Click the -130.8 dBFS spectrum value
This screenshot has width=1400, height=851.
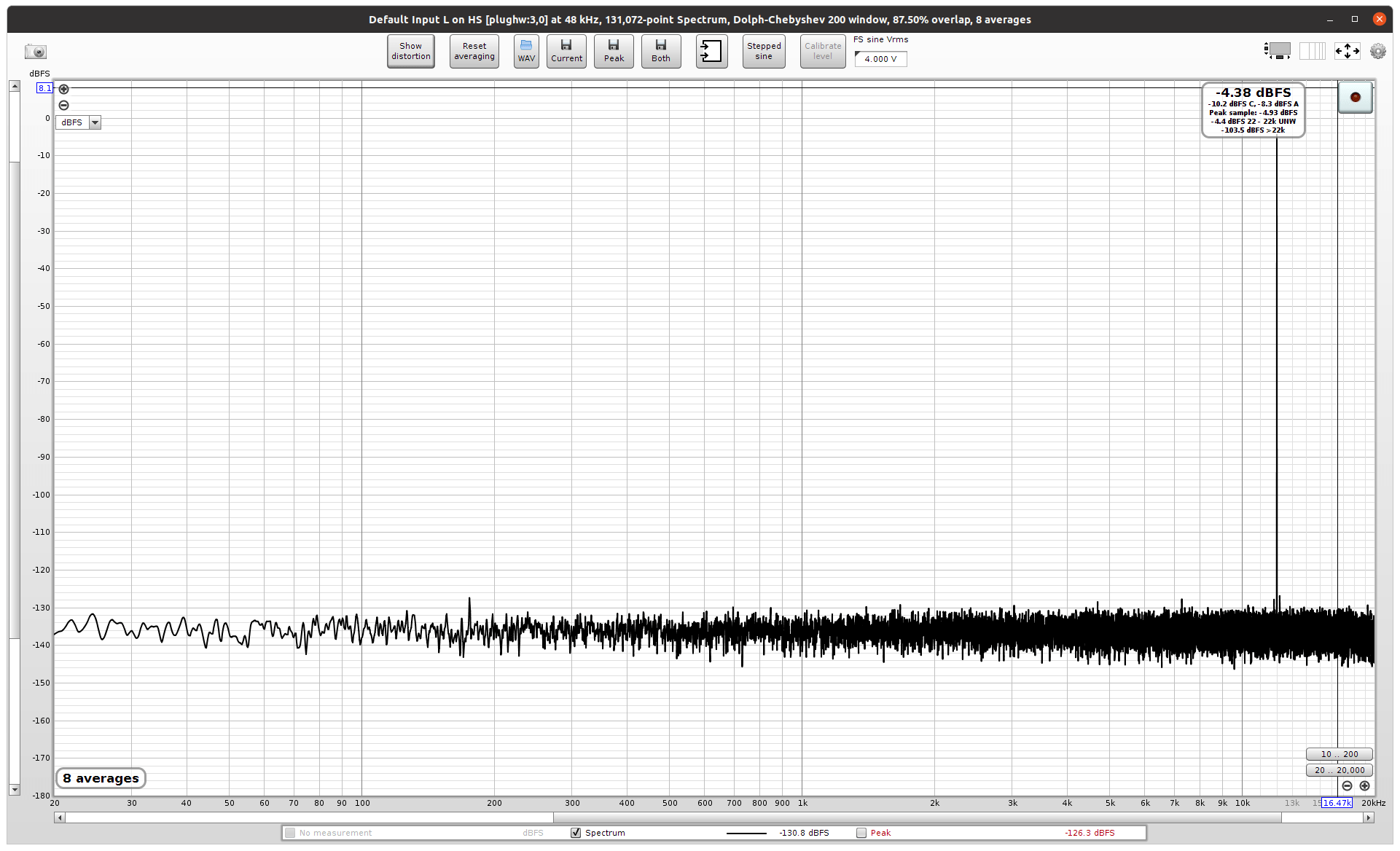pyautogui.click(x=804, y=833)
